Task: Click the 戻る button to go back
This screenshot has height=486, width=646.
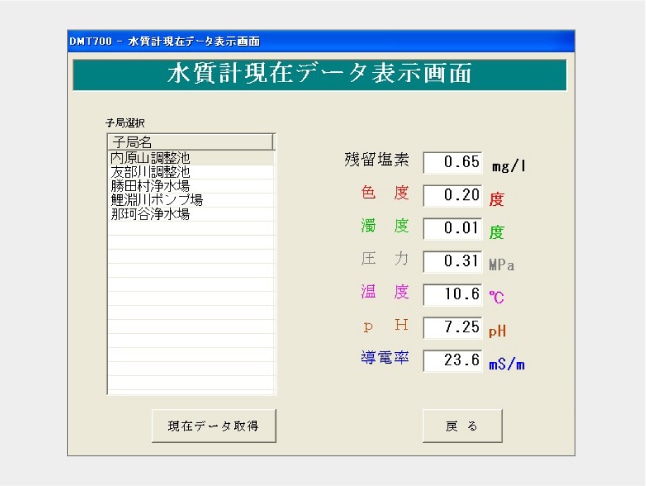Action: pyautogui.click(x=462, y=426)
